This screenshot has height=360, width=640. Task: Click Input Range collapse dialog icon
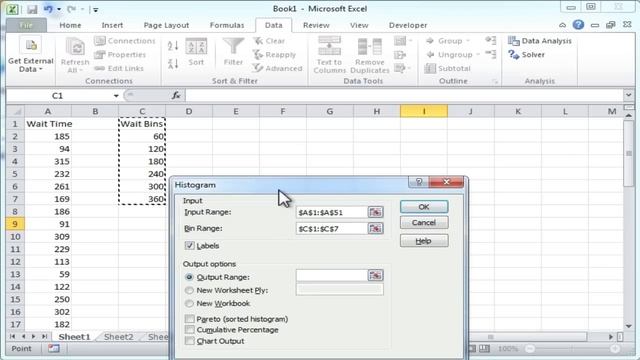[375, 212]
